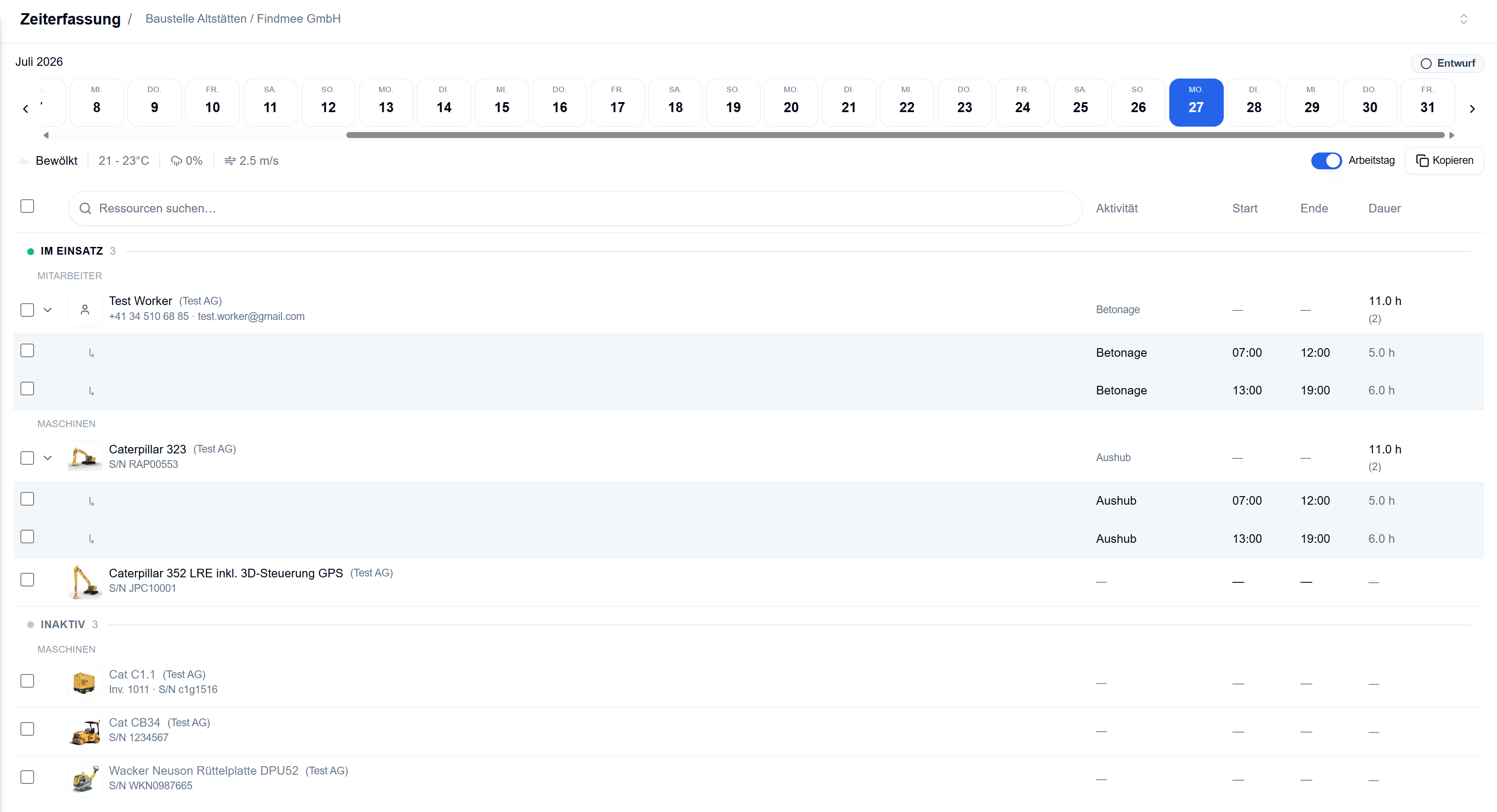Screen dimensions: 1497x812
Task: Click the search magnifier icon
Action: coord(85,208)
